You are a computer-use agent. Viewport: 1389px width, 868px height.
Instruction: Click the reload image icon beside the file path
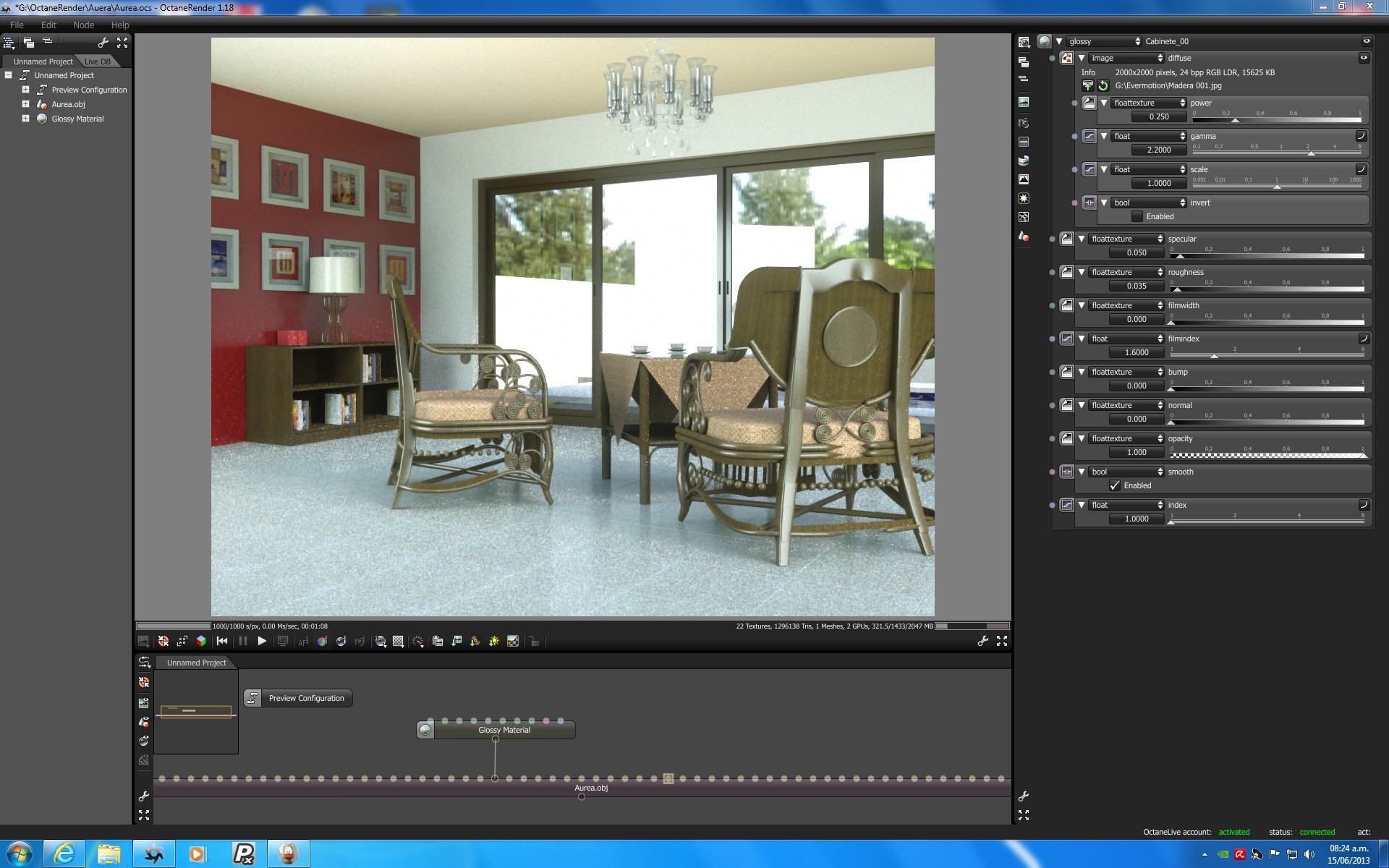tap(1103, 85)
